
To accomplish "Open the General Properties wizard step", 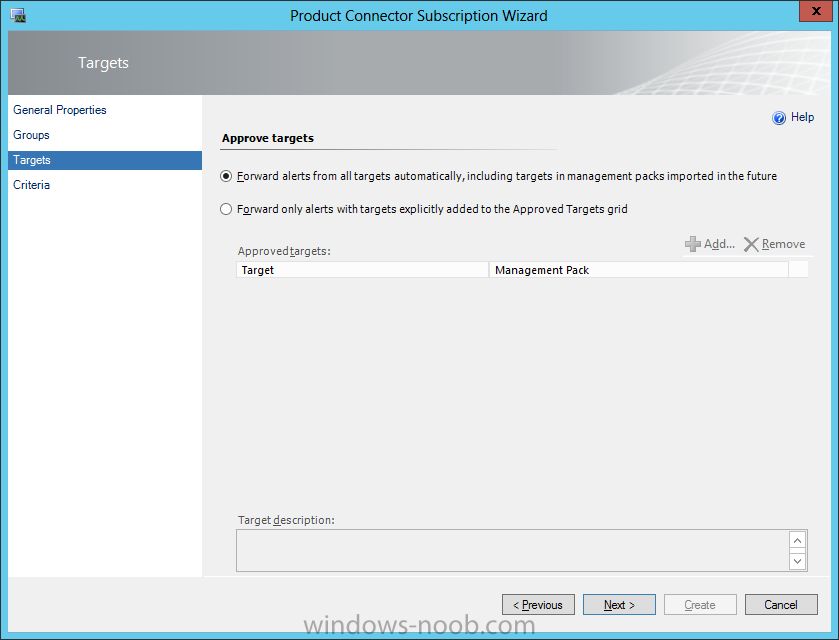I will [60, 110].
